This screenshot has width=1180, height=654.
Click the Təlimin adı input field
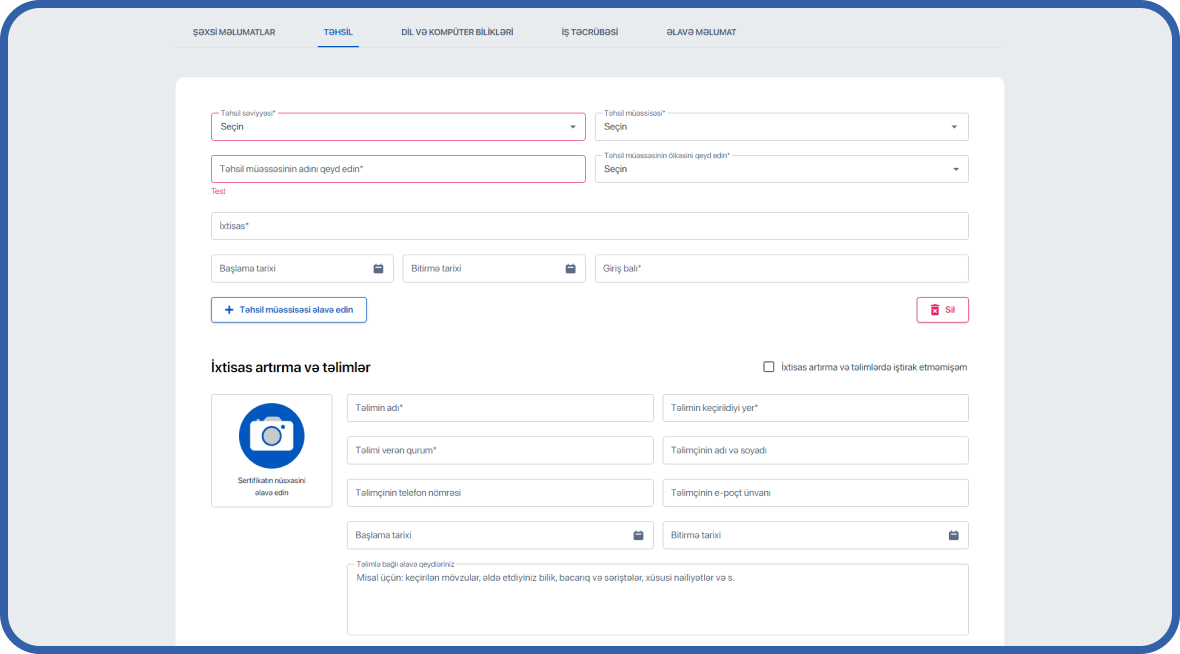499,408
